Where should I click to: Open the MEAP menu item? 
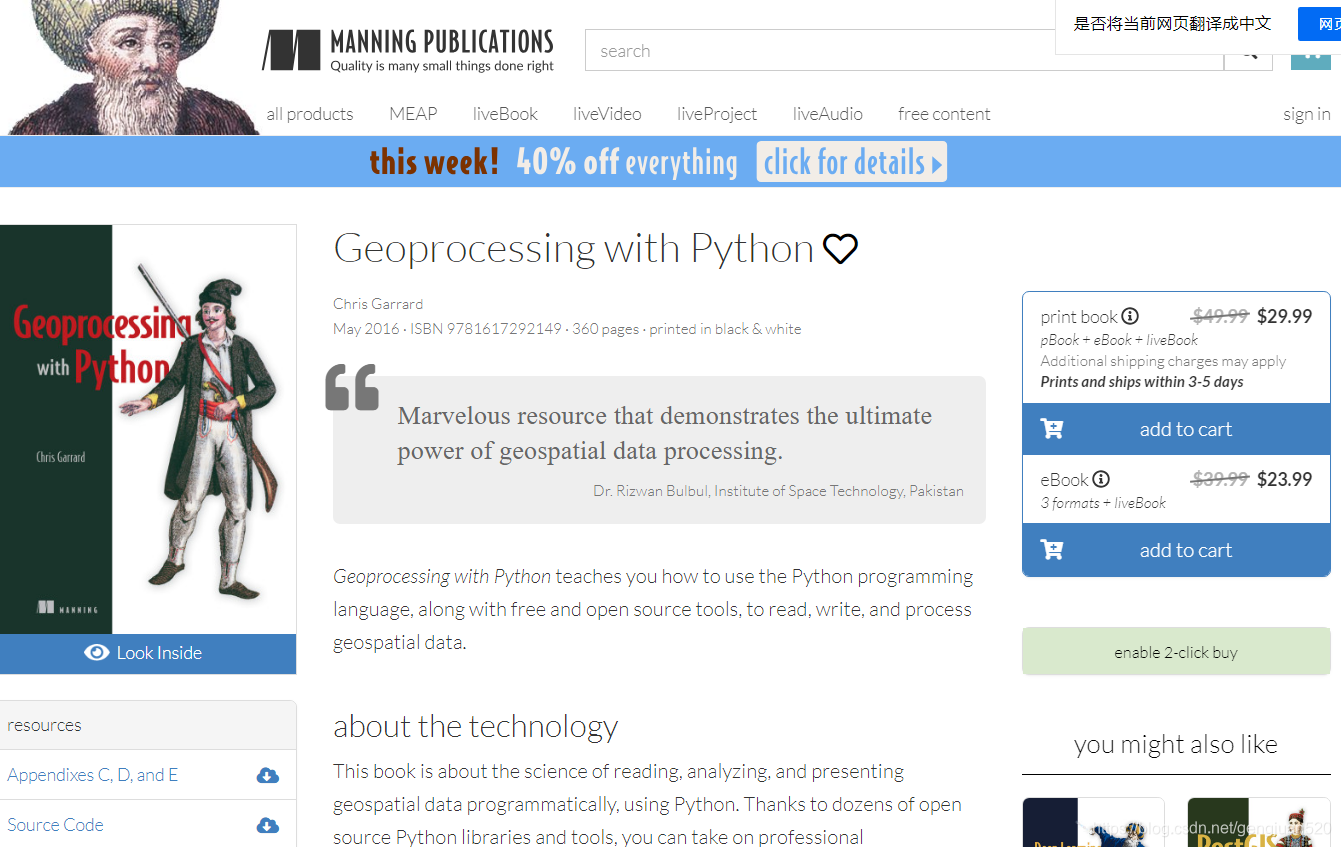tap(413, 114)
